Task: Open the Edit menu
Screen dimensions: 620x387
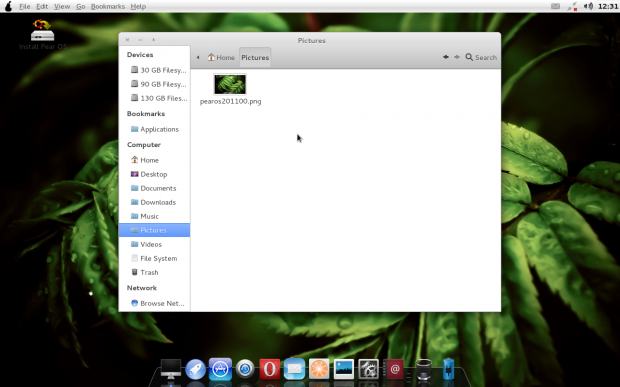Action: [42, 6]
